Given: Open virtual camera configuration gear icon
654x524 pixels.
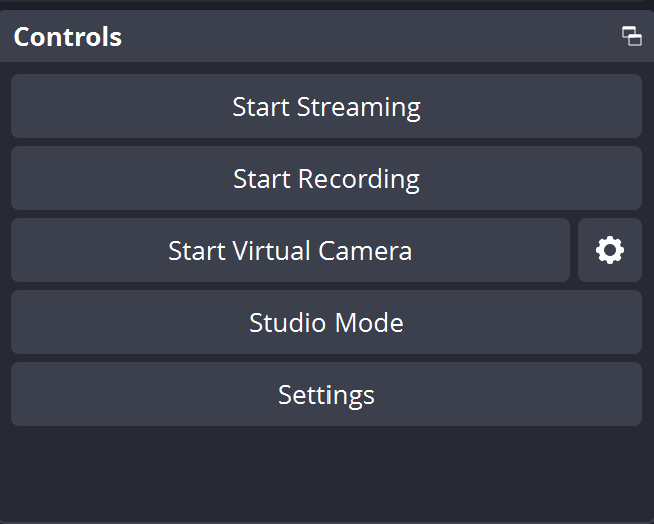Looking at the screenshot, I should pos(609,250).
